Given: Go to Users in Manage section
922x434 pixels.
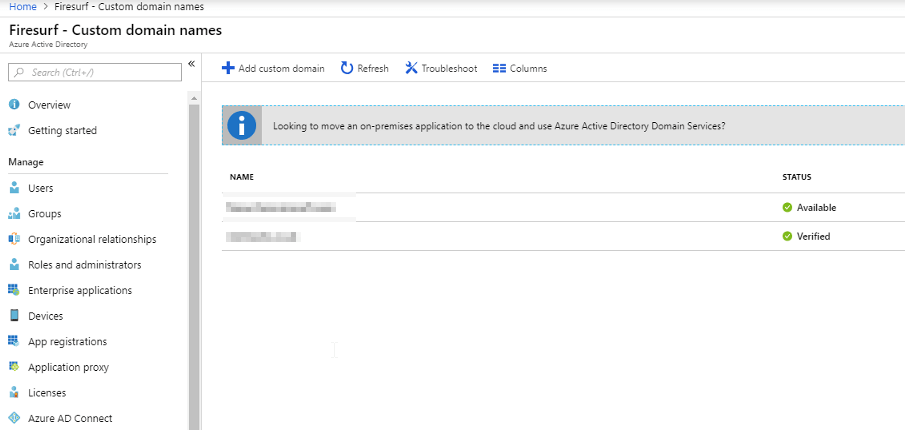Looking at the screenshot, I should click(x=41, y=188).
